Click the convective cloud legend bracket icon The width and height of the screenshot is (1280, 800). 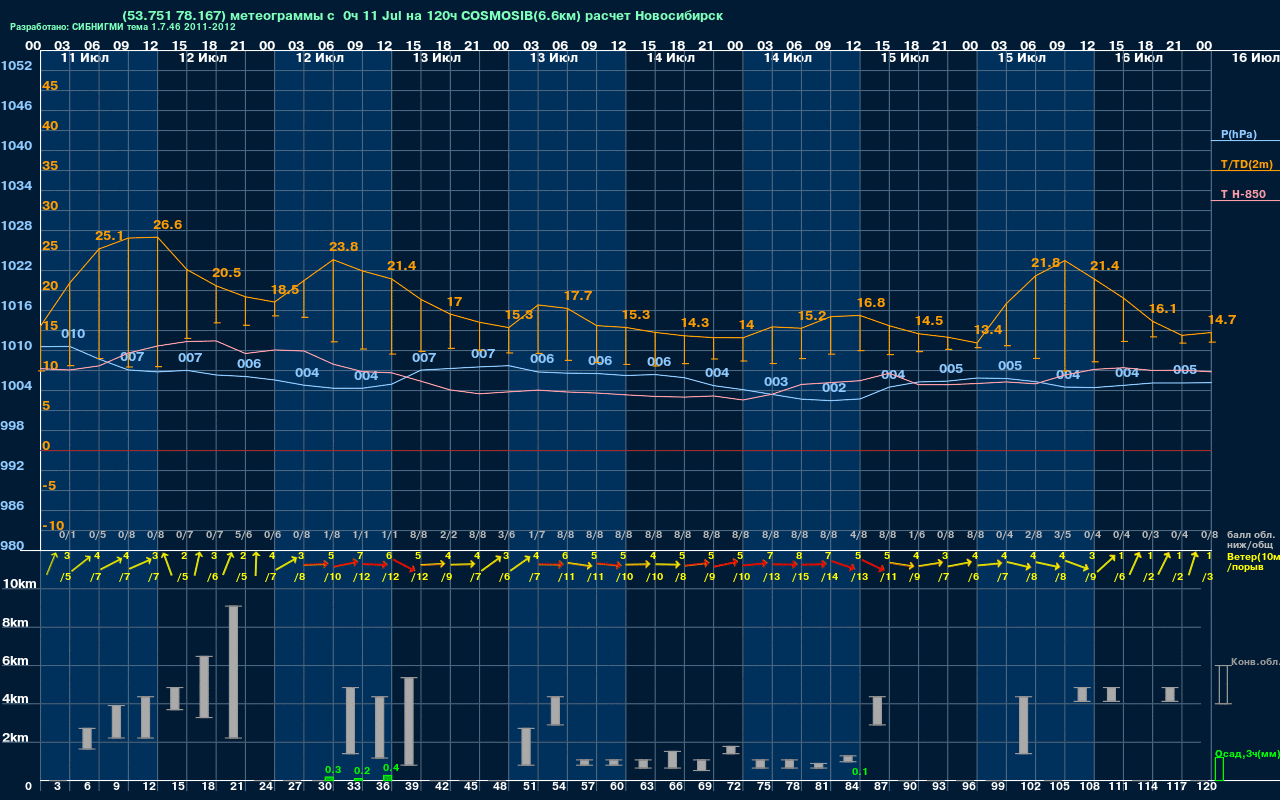coord(1222,685)
